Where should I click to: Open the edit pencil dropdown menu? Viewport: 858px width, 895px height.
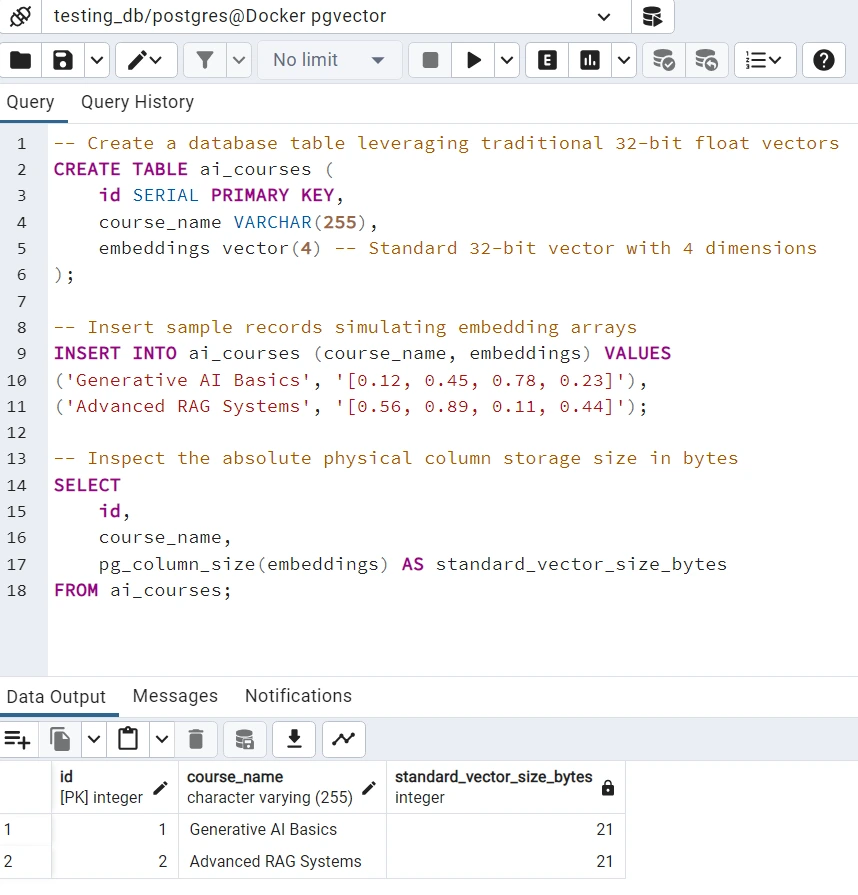click(x=146, y=60)
